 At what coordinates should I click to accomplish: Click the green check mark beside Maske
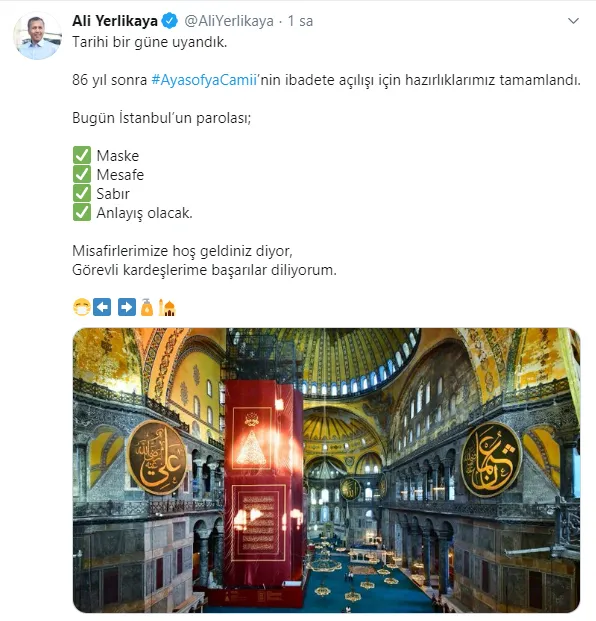(82, 155)
